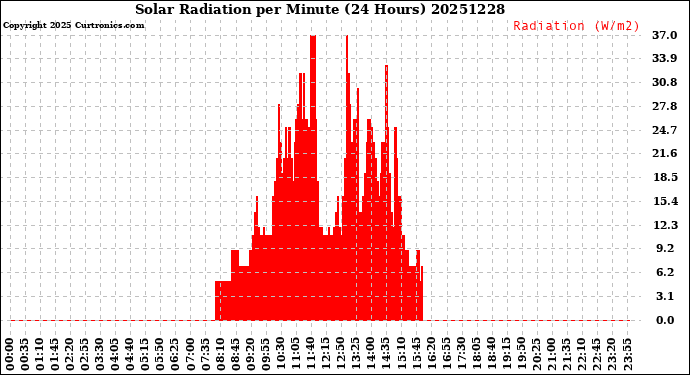This screenshot has height=375, width=690.
Task: Click the x-axis time label 08:10
Action: pyautogui.click(x=220, y=355)
